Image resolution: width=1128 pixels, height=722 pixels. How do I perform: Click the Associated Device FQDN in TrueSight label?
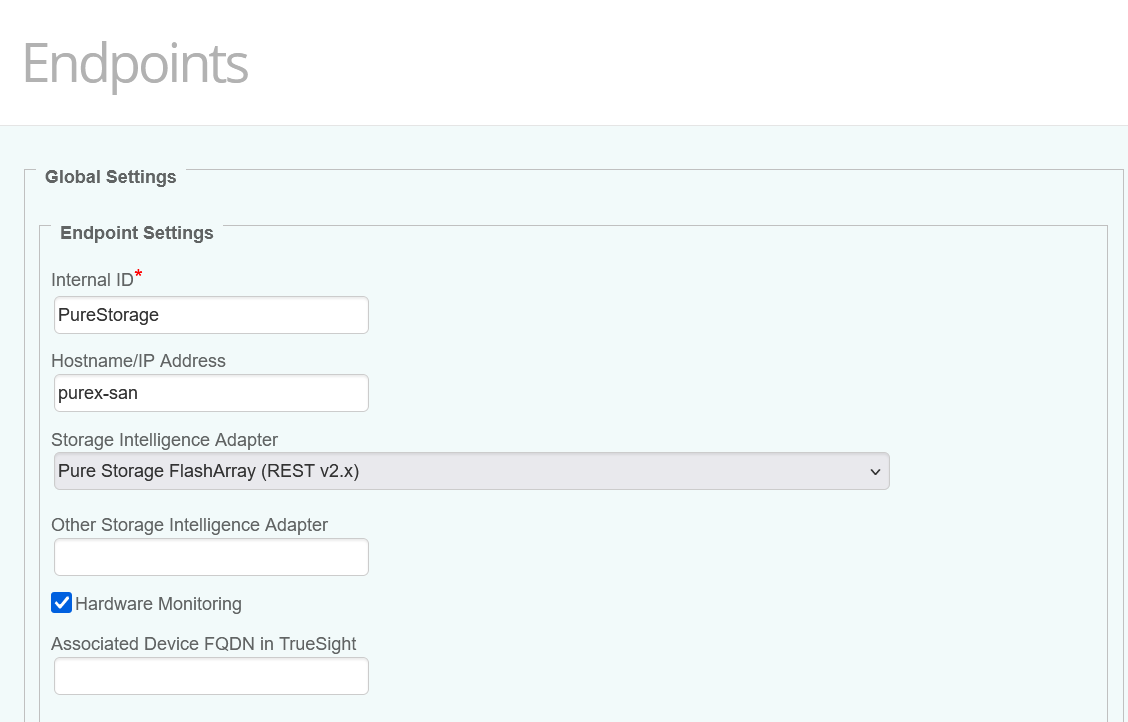[x=203, y=644]
